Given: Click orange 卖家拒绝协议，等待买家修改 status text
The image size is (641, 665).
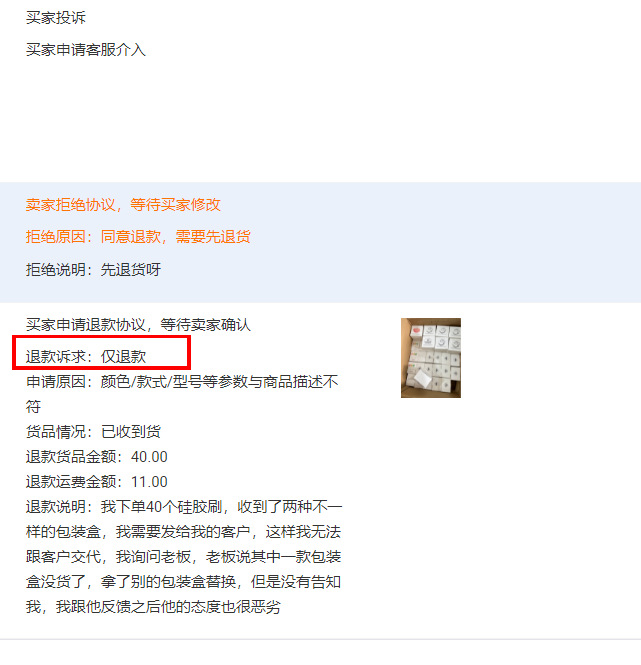Looking at the screenshot, I should coord(123,205).
